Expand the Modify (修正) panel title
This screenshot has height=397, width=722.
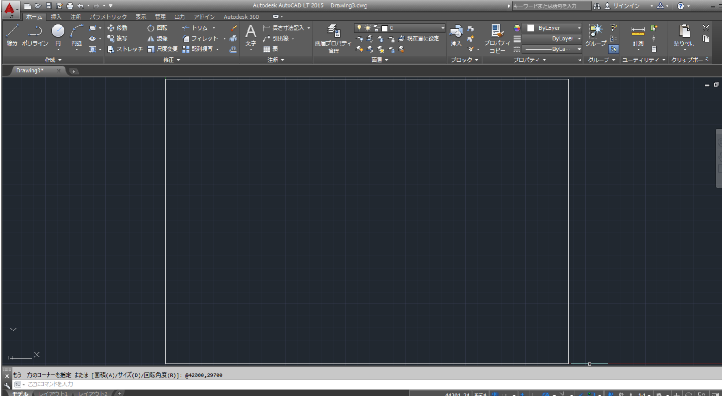click(x=171, y=60)
